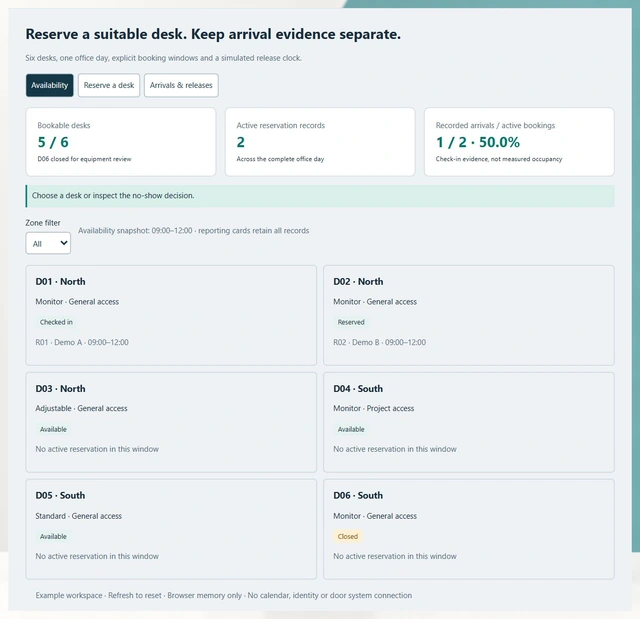Select the D03 · North desk card heading
This screenshot has width=640, height=619.
(x=60, y=388)
